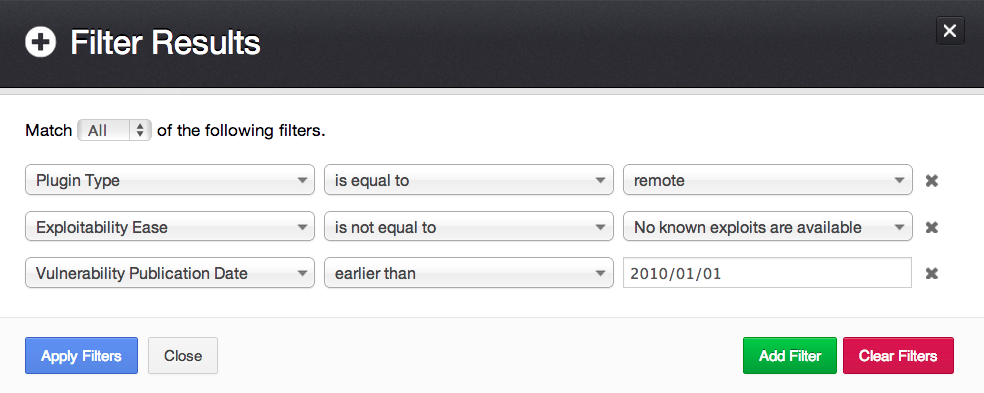Change the 'is equal to' operator dropdown
Image resolution: width=984 pixels, height=393 pixels.
[469, 181]
